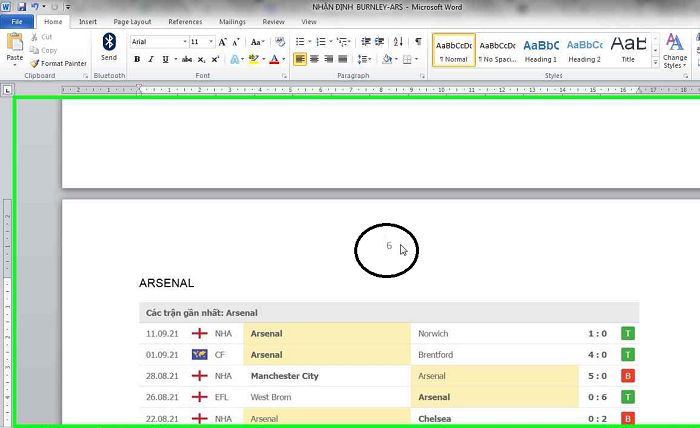700x428 pixels.
Task: Undo last action
Action: pos(35,7)
